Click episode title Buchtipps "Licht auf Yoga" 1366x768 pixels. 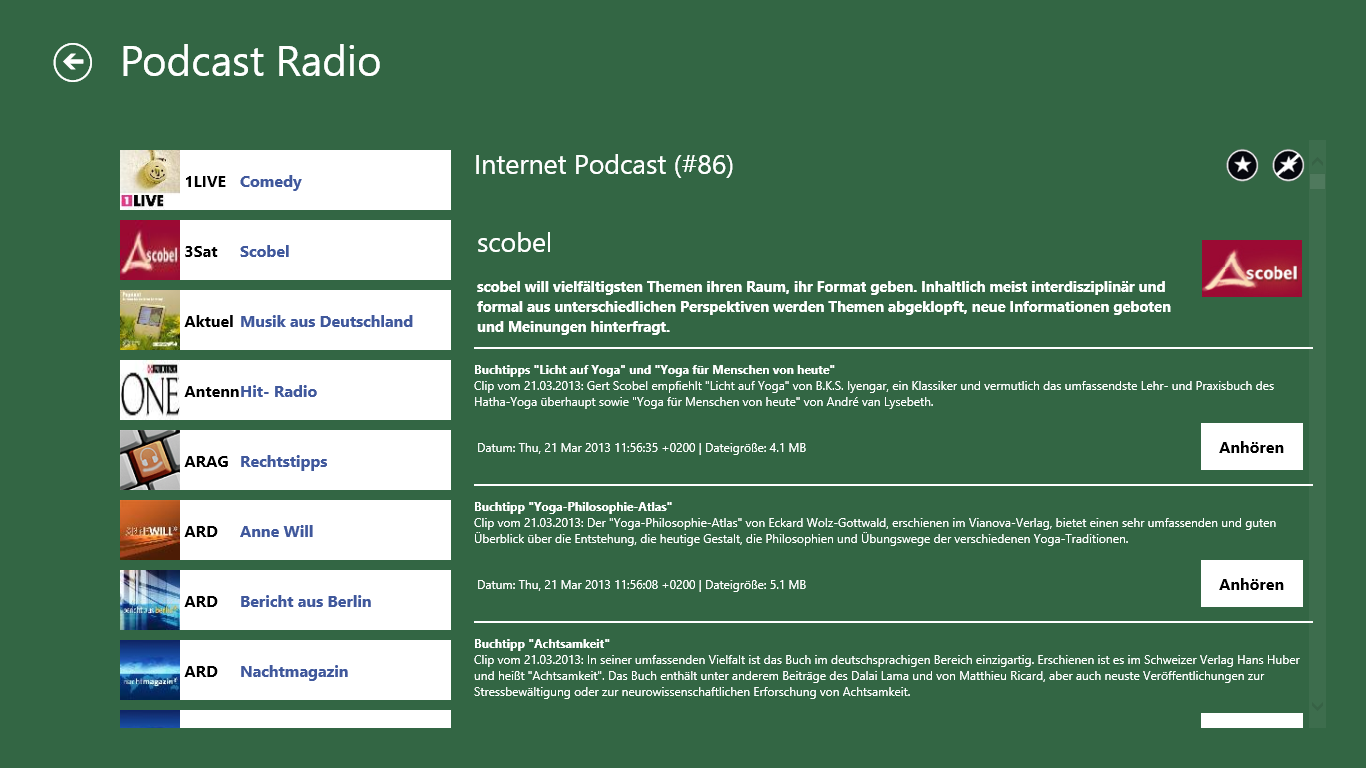(x=654, y=370)
